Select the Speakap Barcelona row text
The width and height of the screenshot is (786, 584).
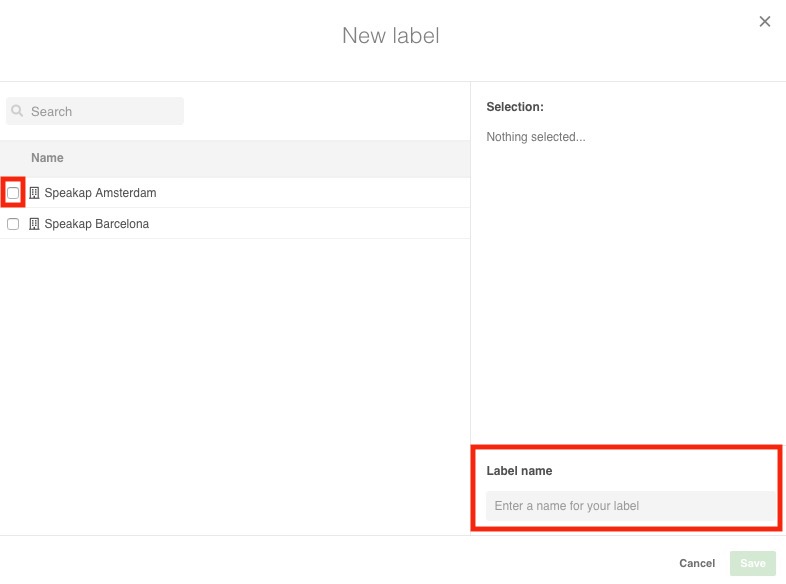point(97,224)
